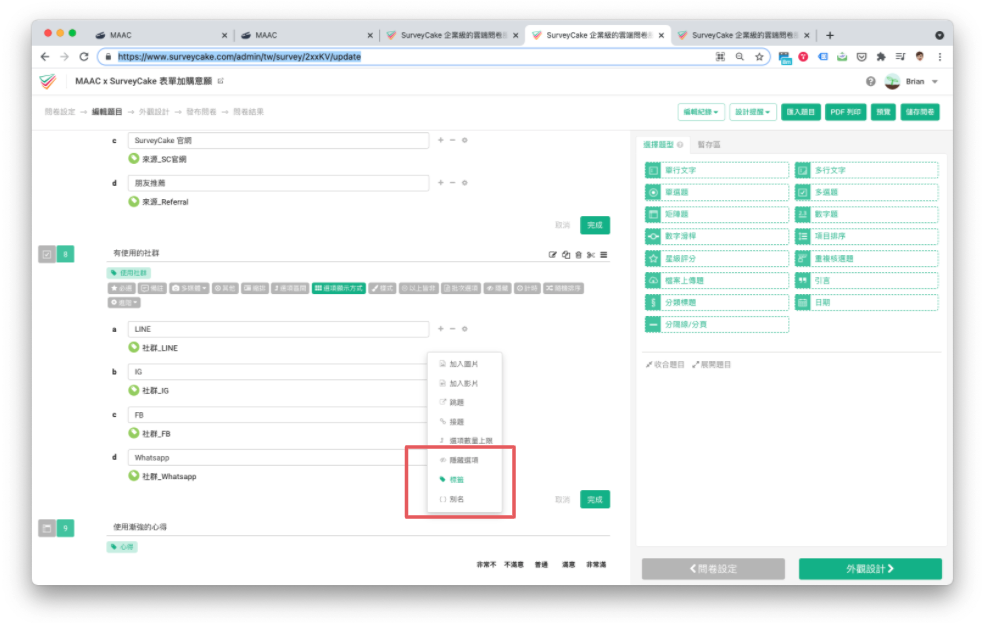Screen dimensions: 982x623
Task: Add the 分類標題 section heading
Action: 716,302
